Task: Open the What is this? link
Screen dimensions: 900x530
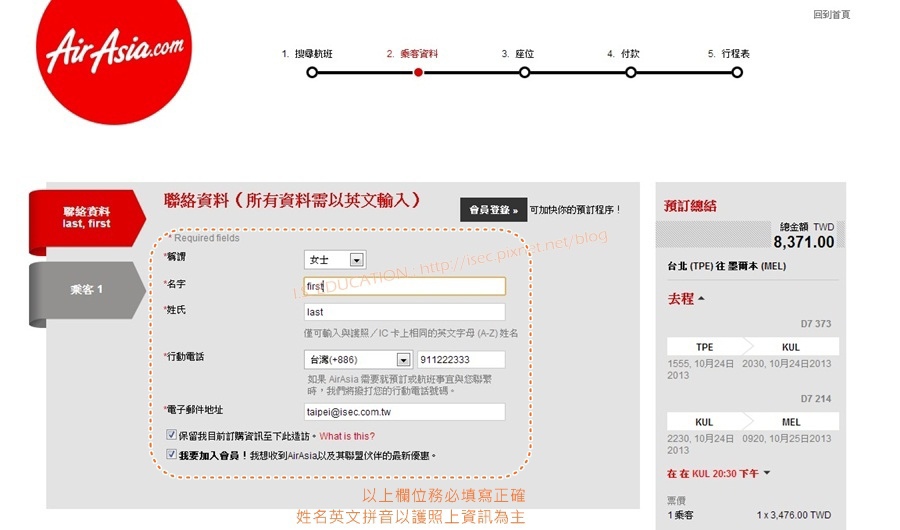Action: (x=347, y=436)
